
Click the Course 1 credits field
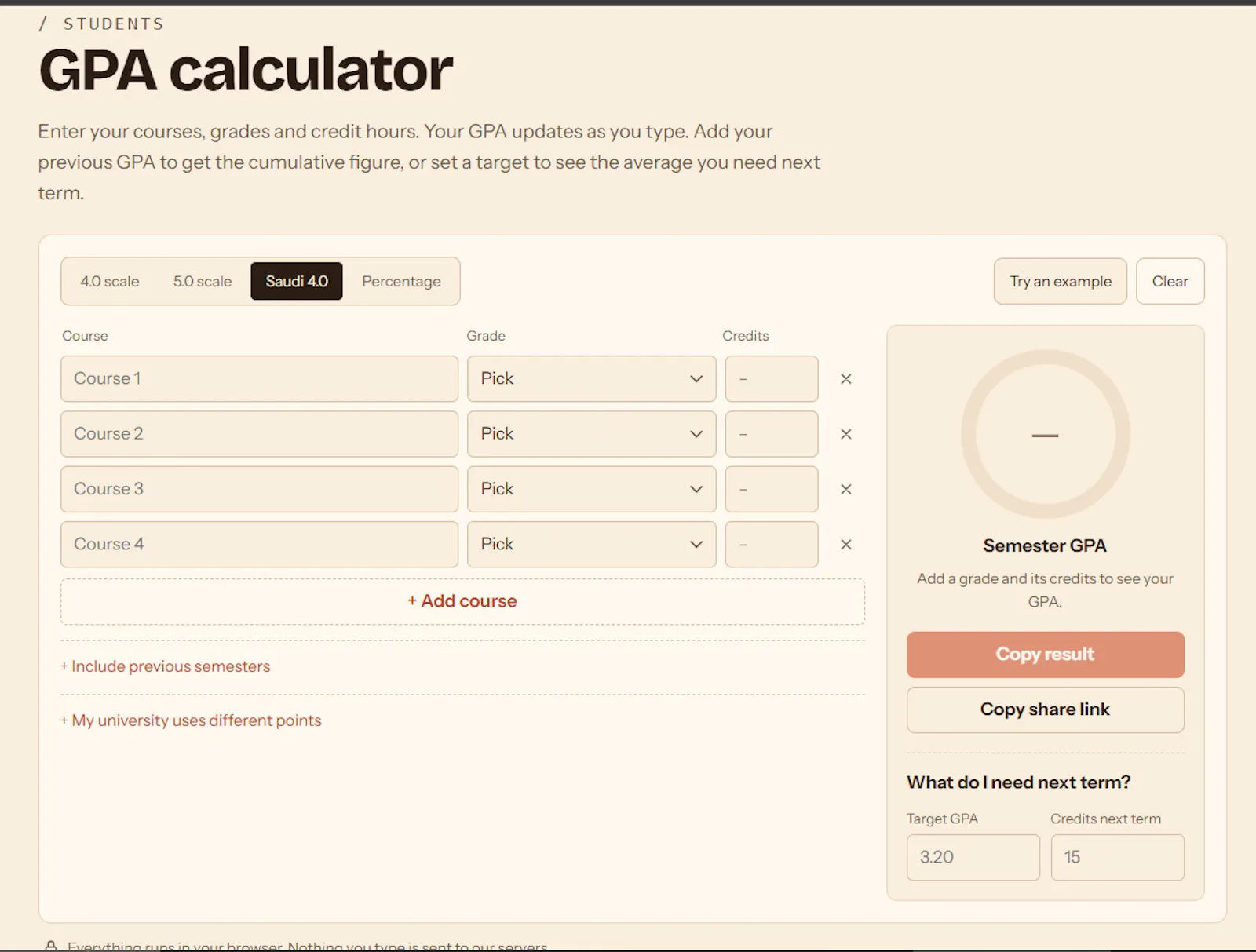click(772, 379)
